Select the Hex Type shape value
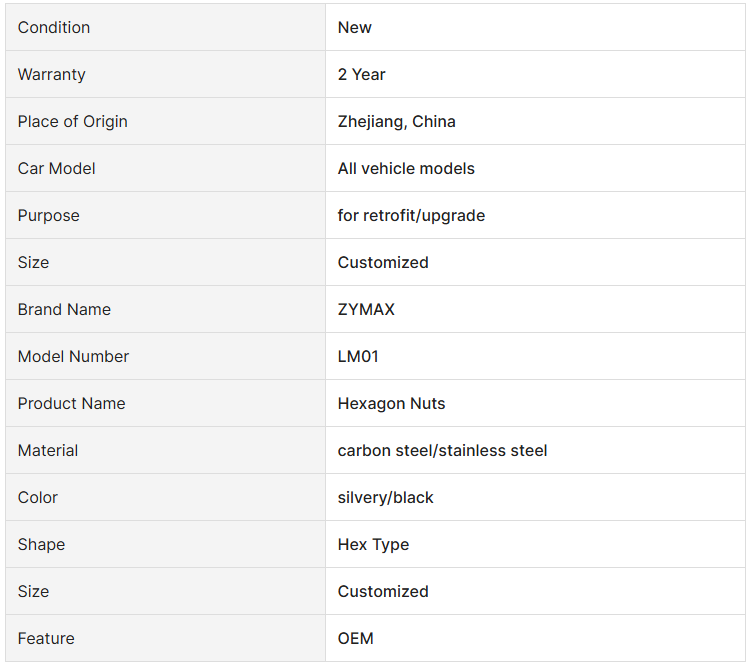This screenshot has width=756, height=671. tap(373, 544)
